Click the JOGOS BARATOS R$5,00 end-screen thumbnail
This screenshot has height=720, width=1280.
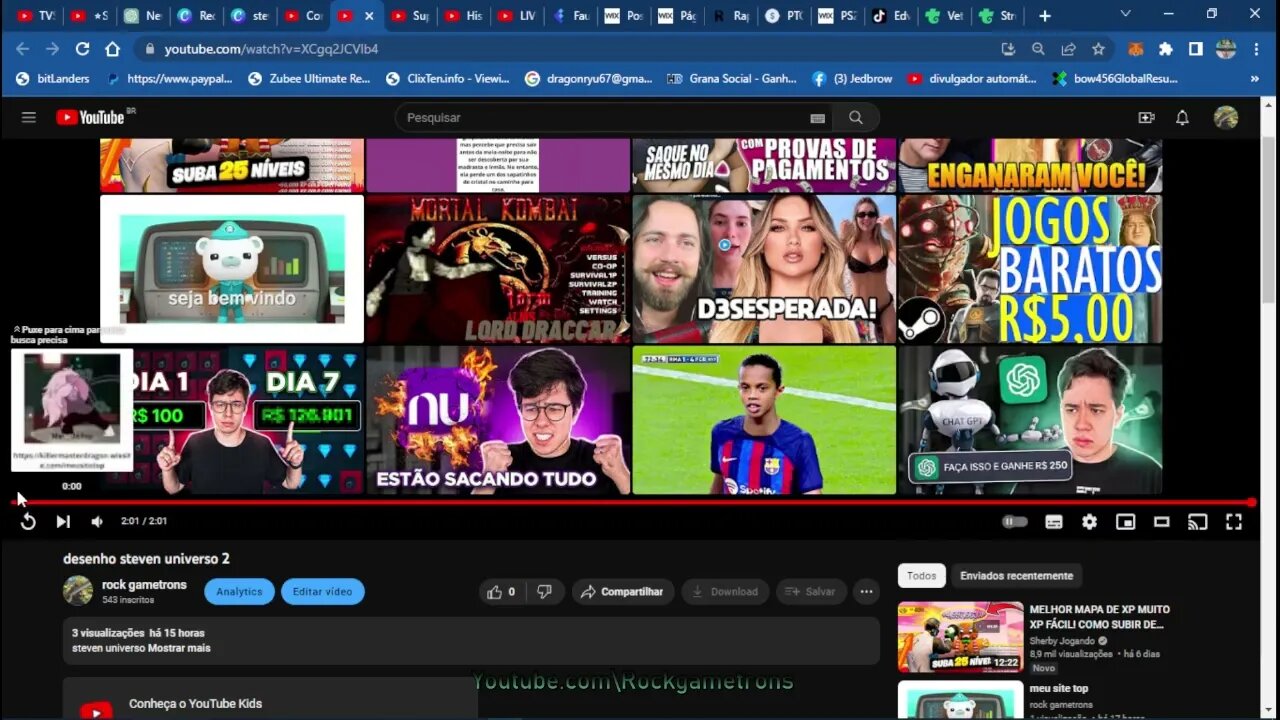(1030, 269)
